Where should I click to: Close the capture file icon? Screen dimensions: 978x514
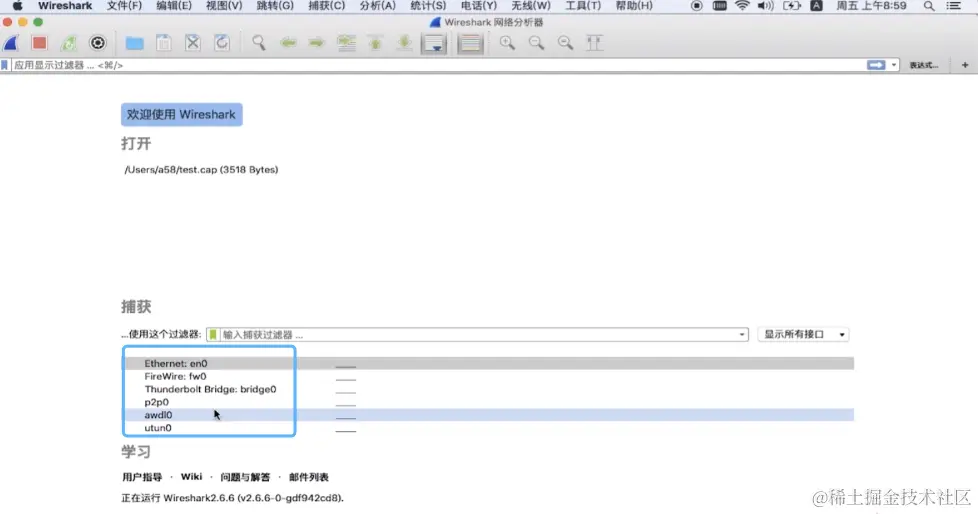[x=193, y=43]
